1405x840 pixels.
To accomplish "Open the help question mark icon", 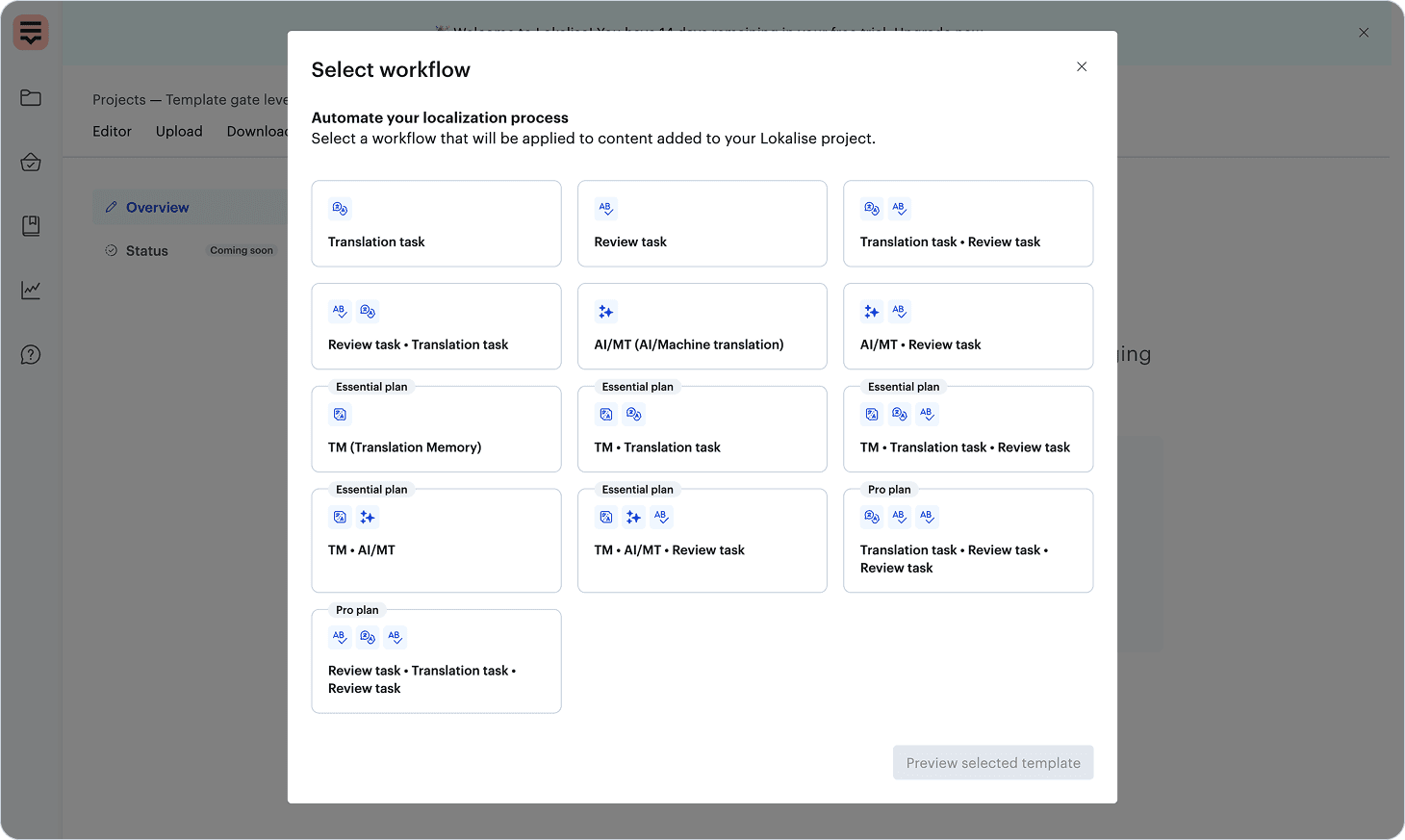I will point(31,355).
